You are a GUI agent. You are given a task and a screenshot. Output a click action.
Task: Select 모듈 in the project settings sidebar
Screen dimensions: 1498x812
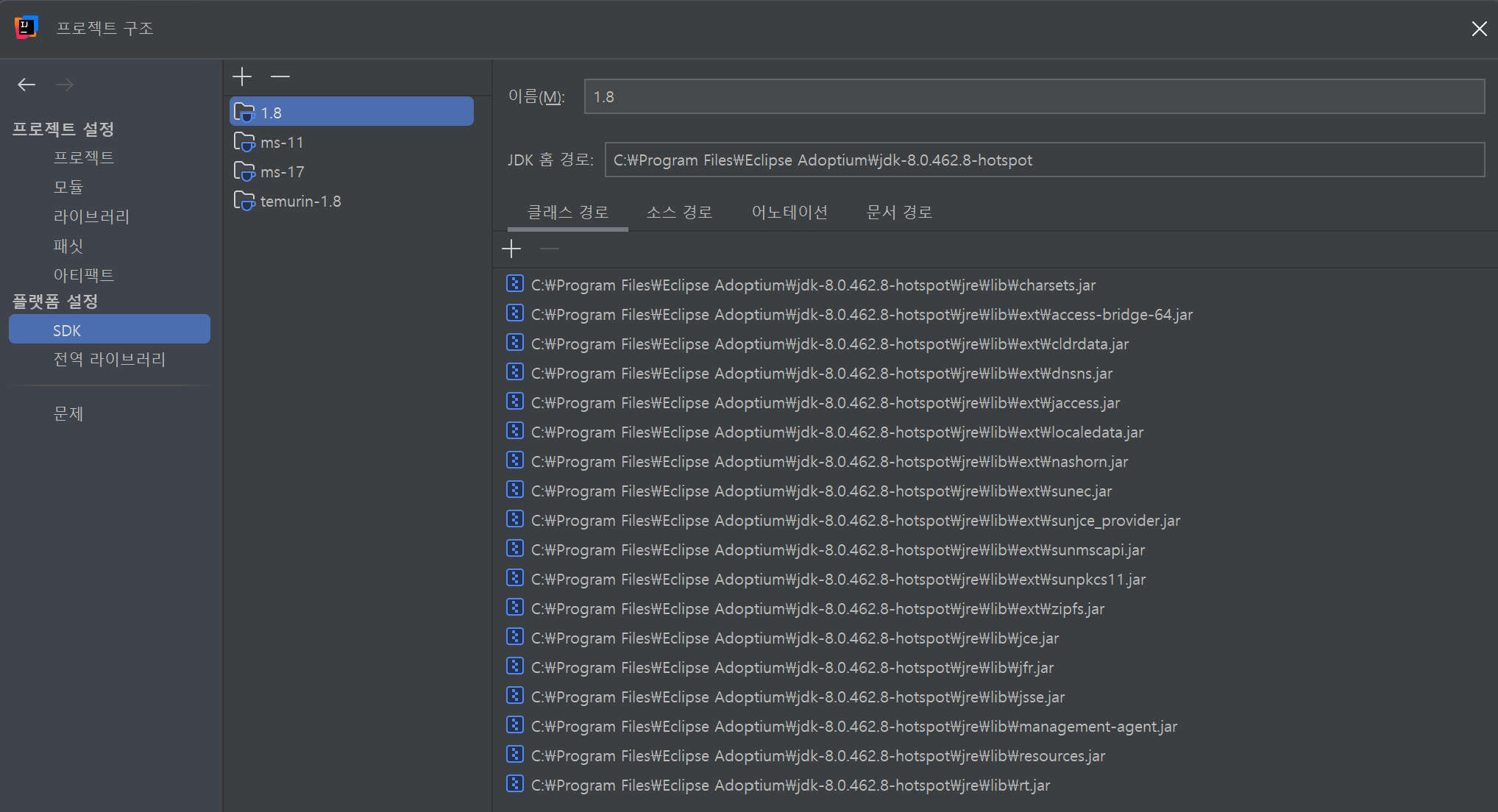[68, 187]
